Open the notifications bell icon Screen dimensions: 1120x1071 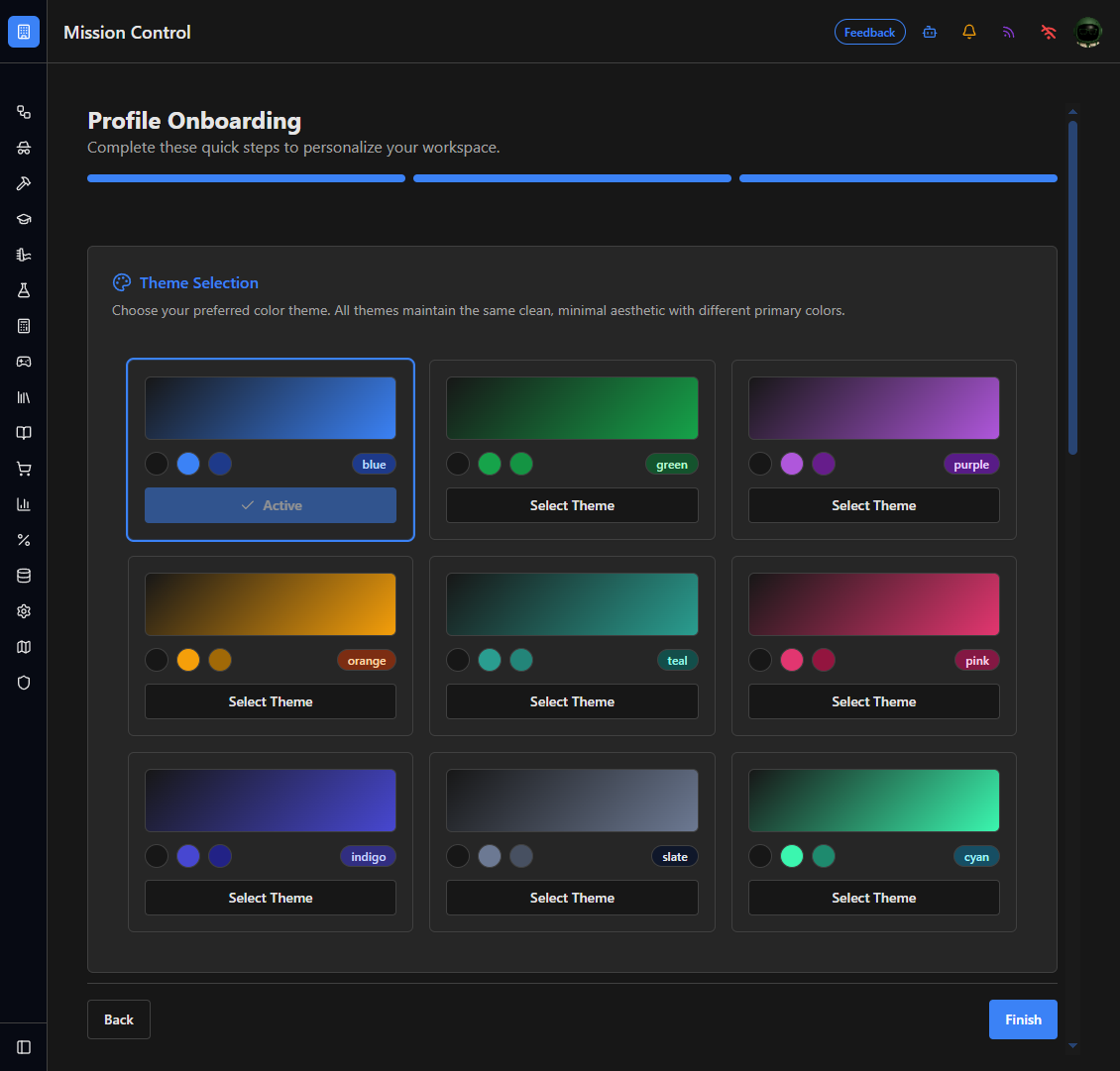point(969,32)
